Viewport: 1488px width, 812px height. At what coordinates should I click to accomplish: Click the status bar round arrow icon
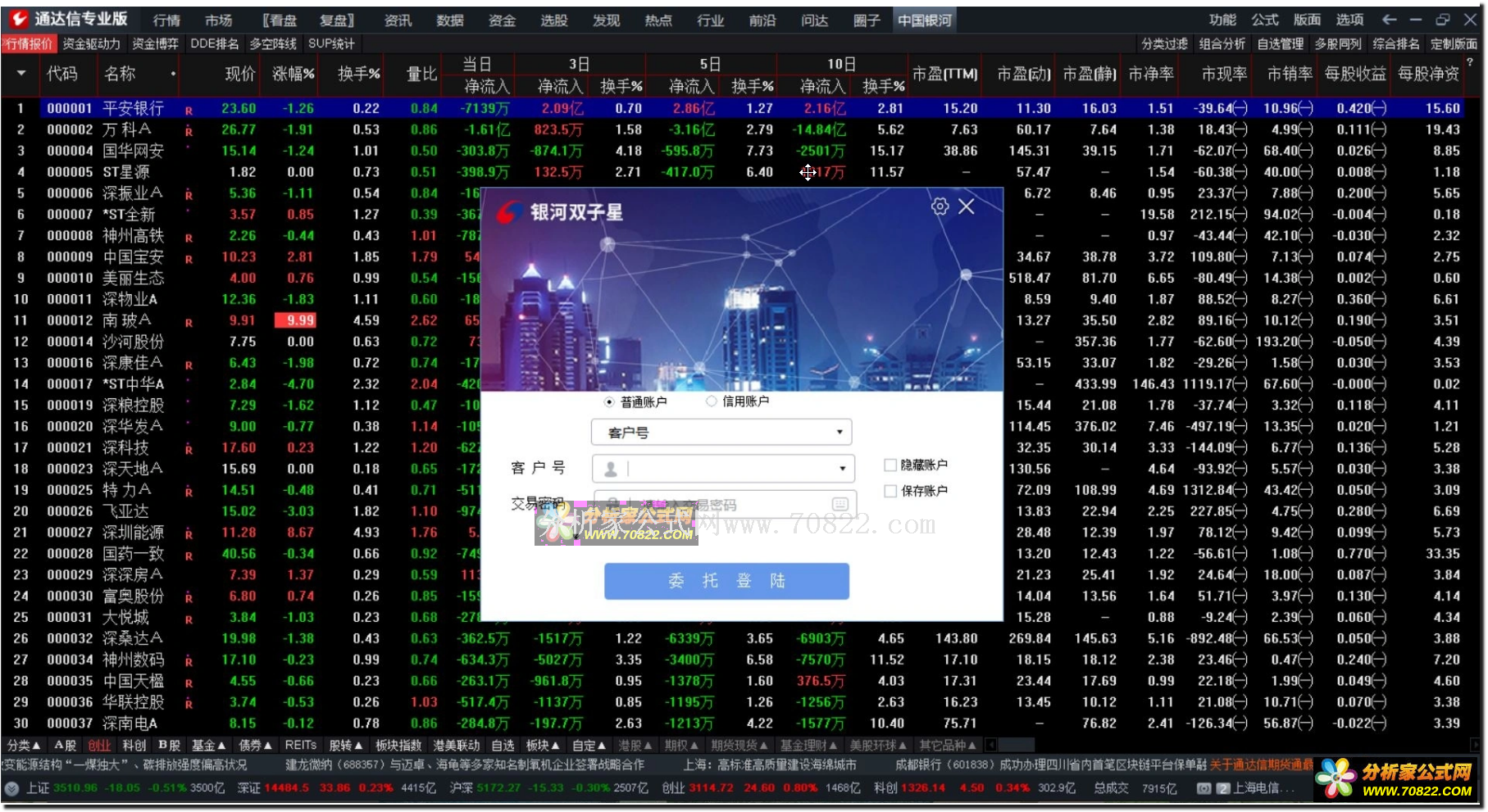tap(11, 788)
